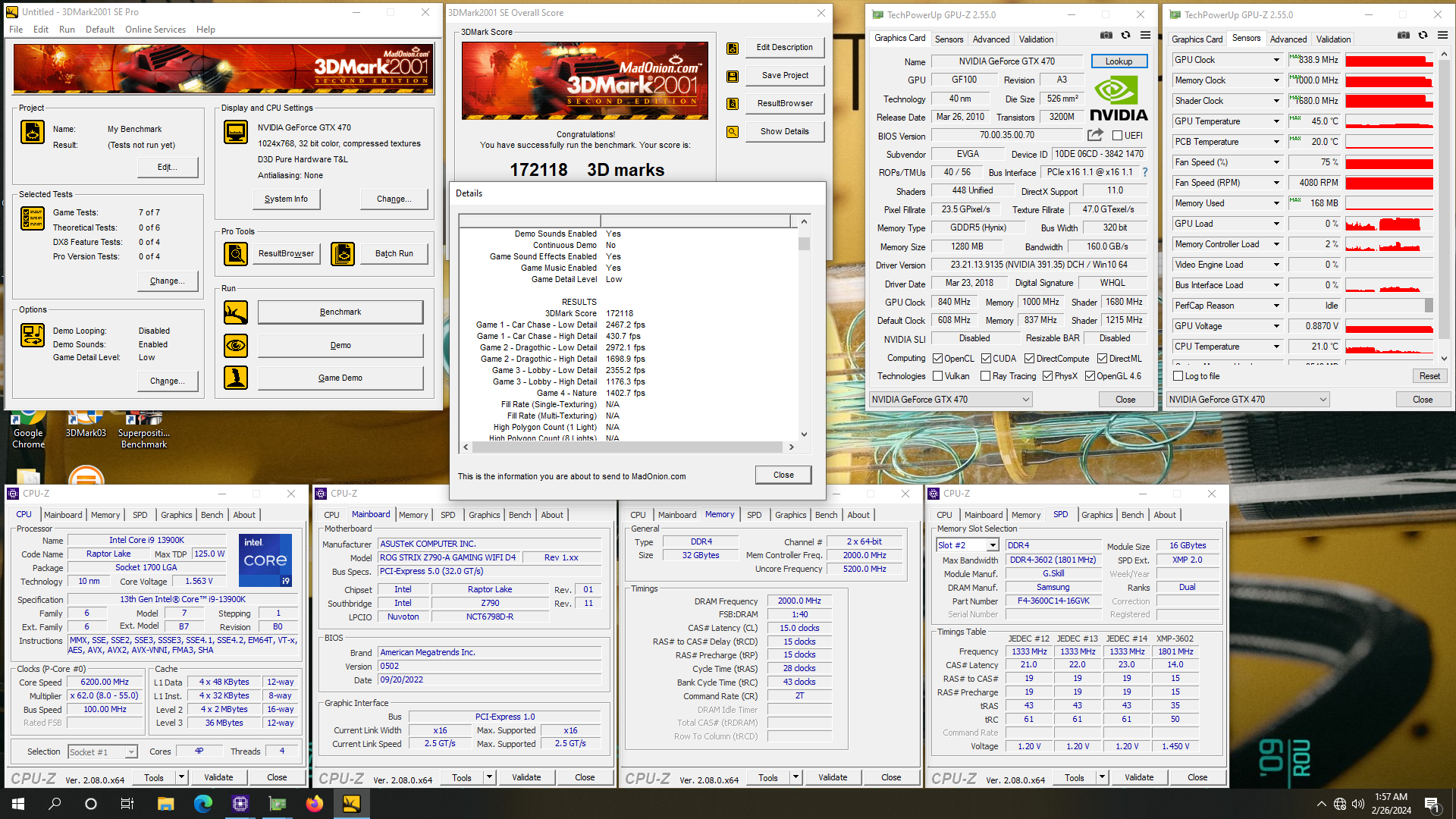Image resolution: width=1456 pixels, height=819 pixels.
Task: Click the Lookup button in GPU-Z
Action: pyautogui.click(x=1119, y=61)
